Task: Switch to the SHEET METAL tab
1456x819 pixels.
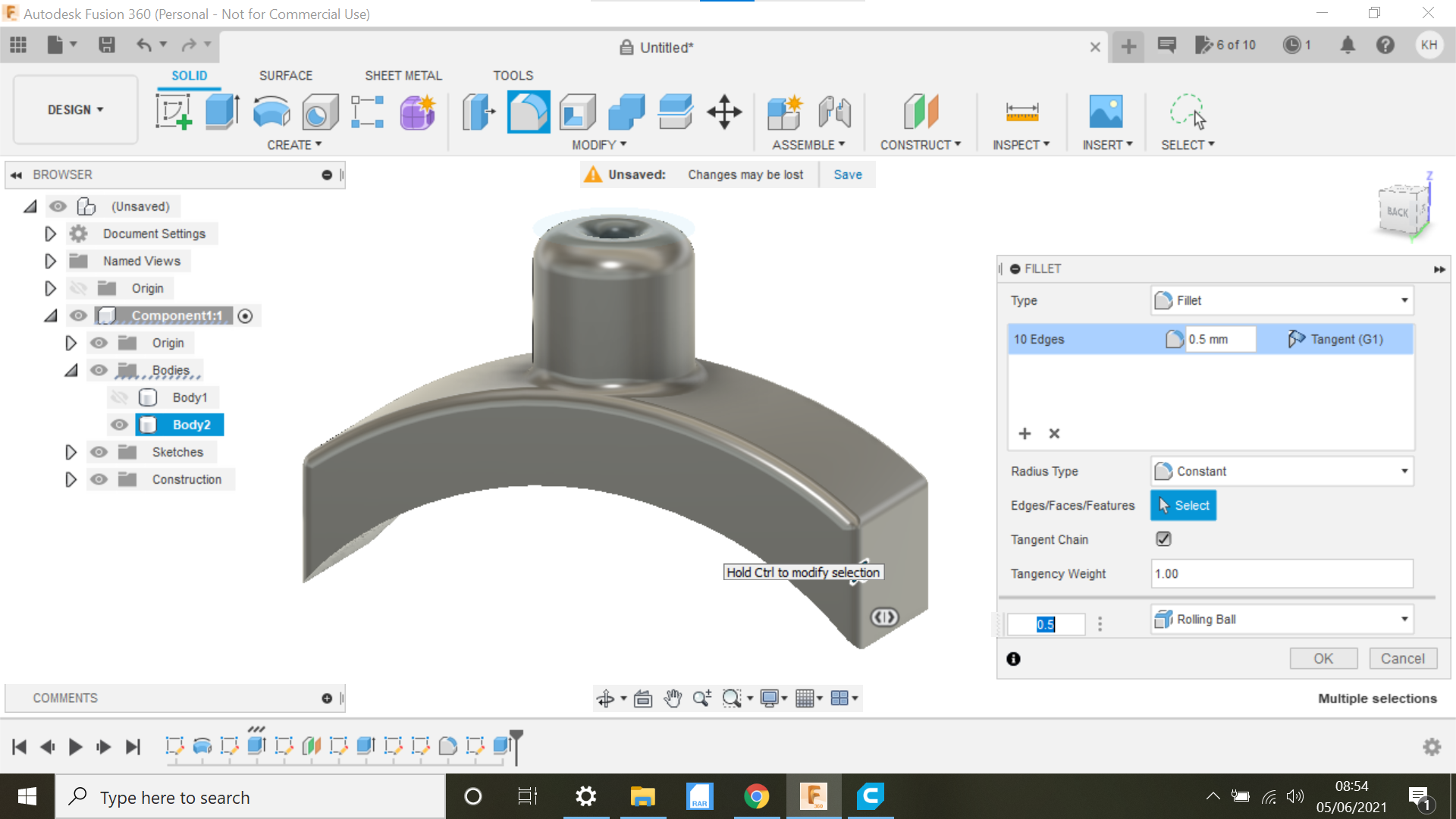Action: (x=403, y=75)
